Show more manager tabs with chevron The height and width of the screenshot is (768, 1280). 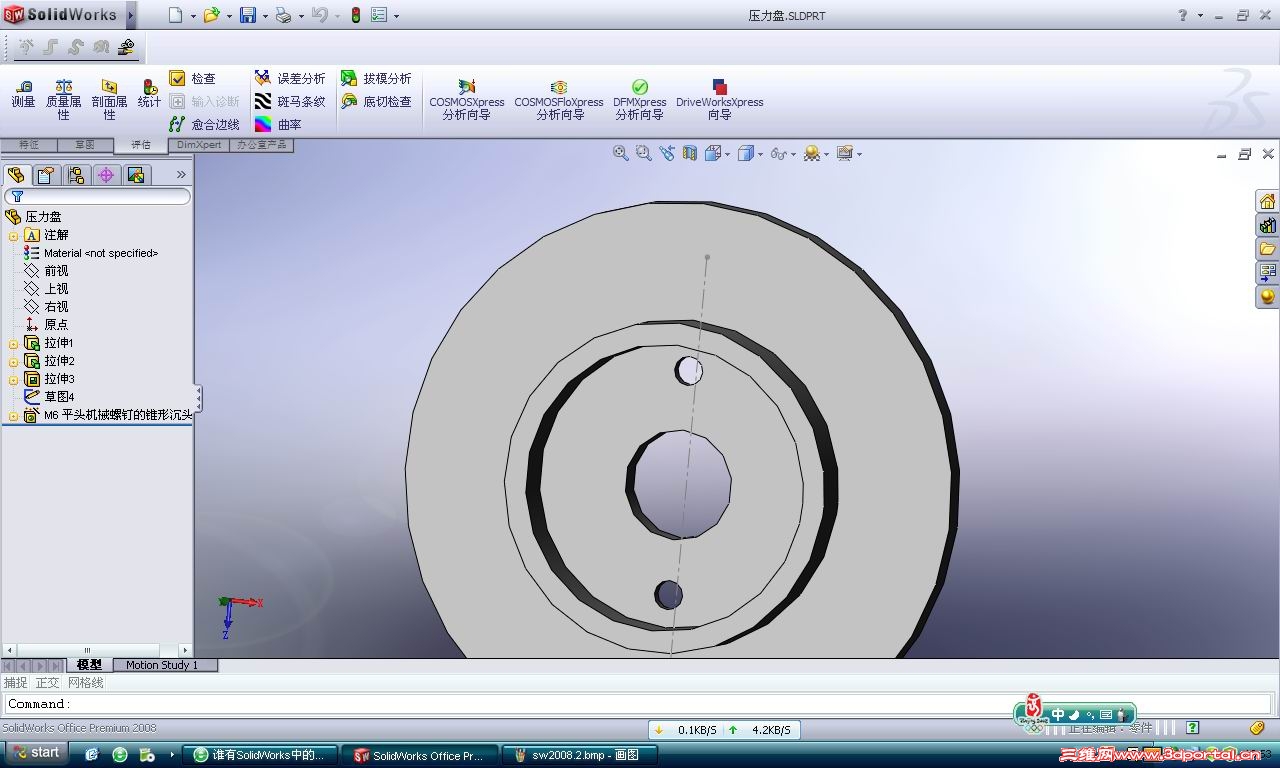pyautogui.click(x=181, y=175)
